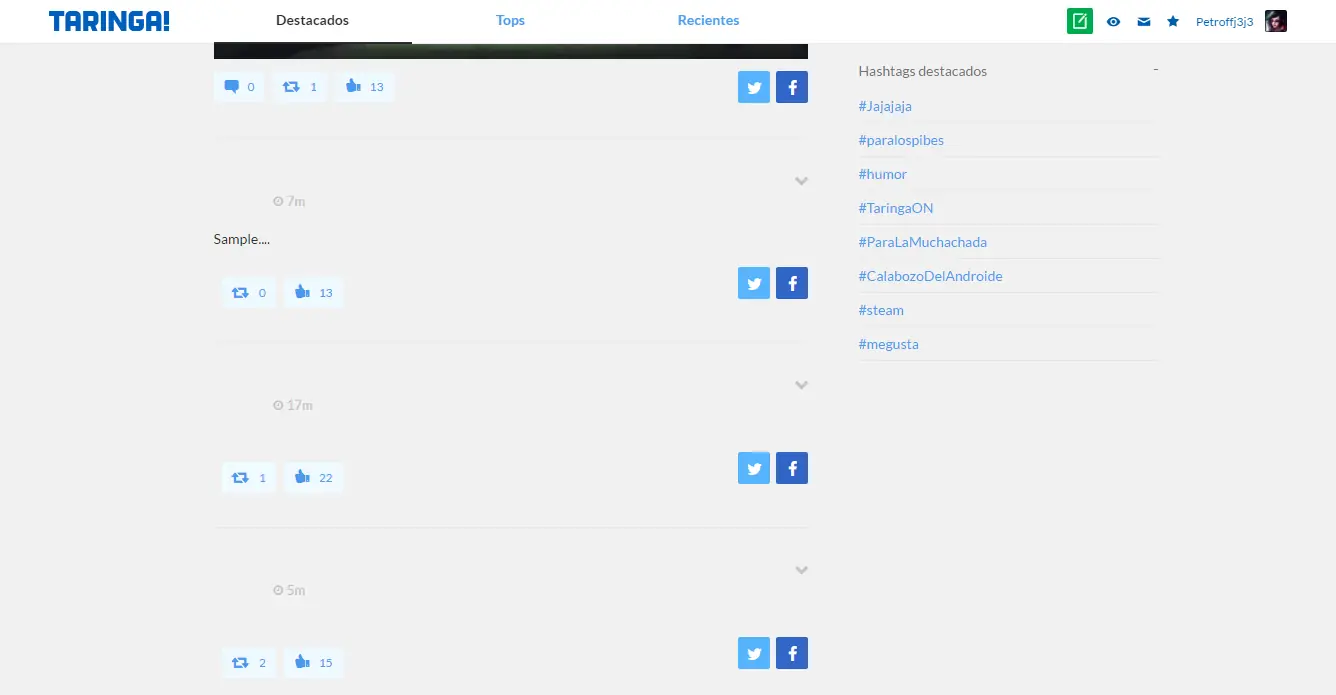Viewport: 1336px width, 695px height.
Task: Open comments button showing 0
Action: point(240,87)
